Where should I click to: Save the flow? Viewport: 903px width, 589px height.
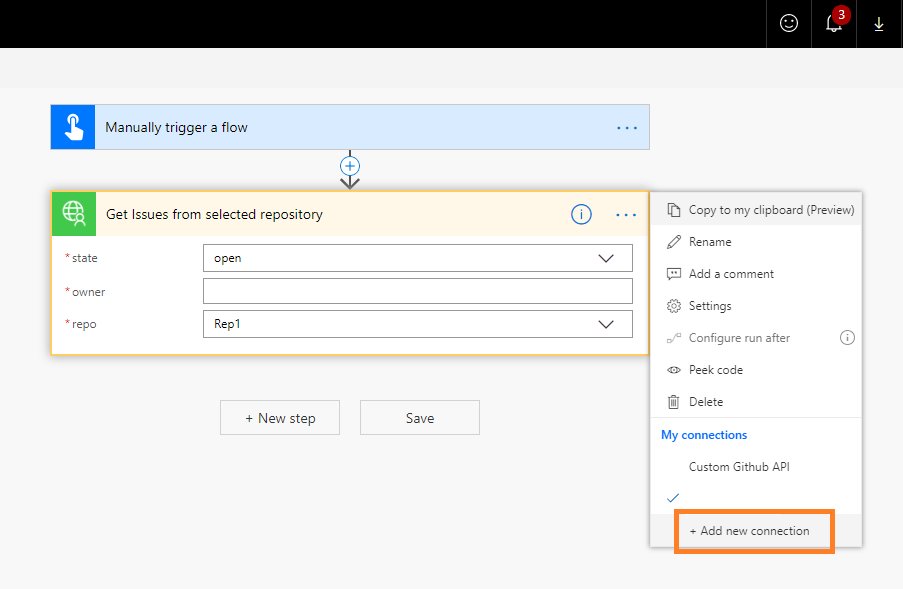(x=420, y=418)
